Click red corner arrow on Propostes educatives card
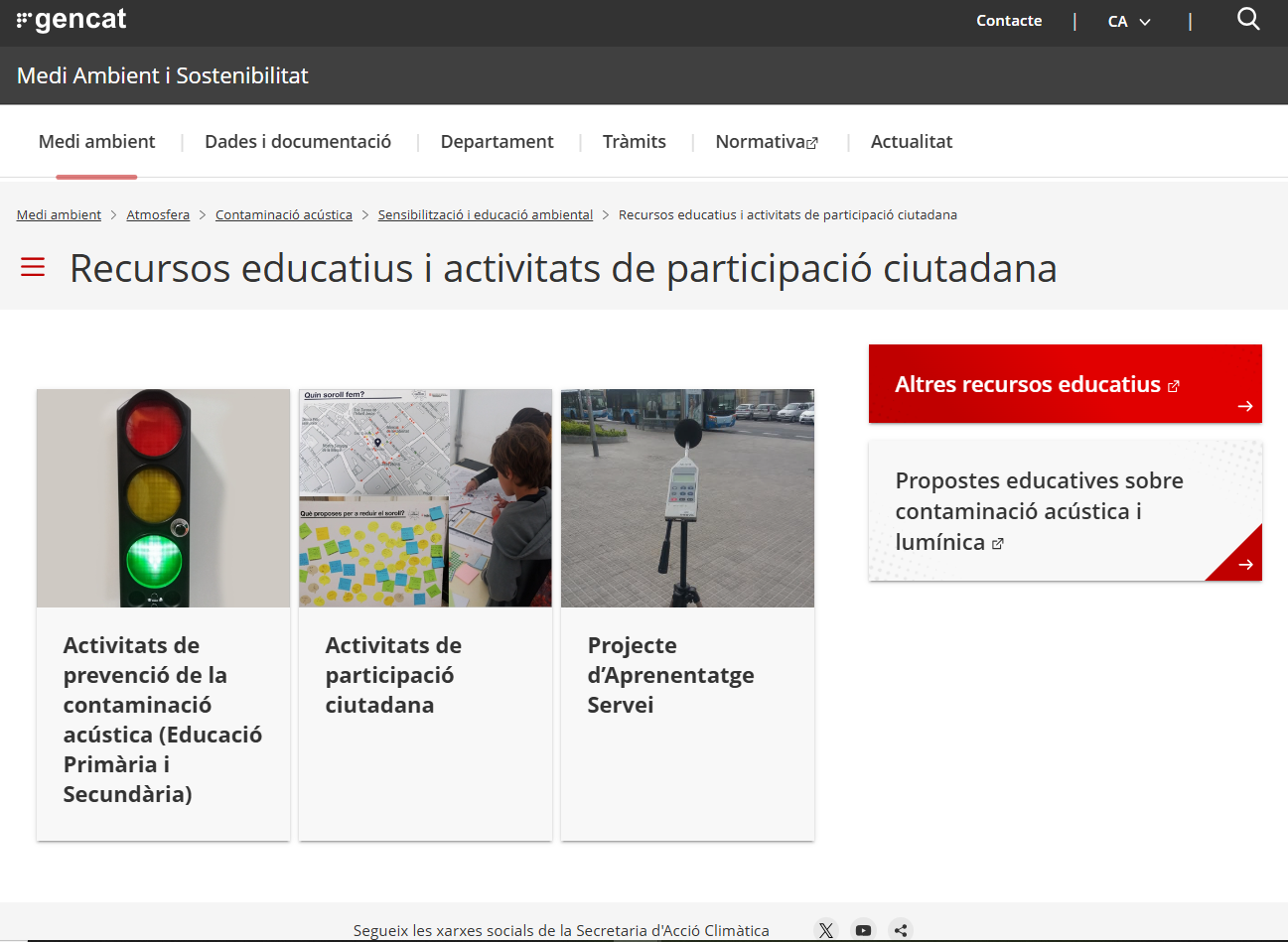This screenshot has width=1288, height=942. tap(1245, 565)
